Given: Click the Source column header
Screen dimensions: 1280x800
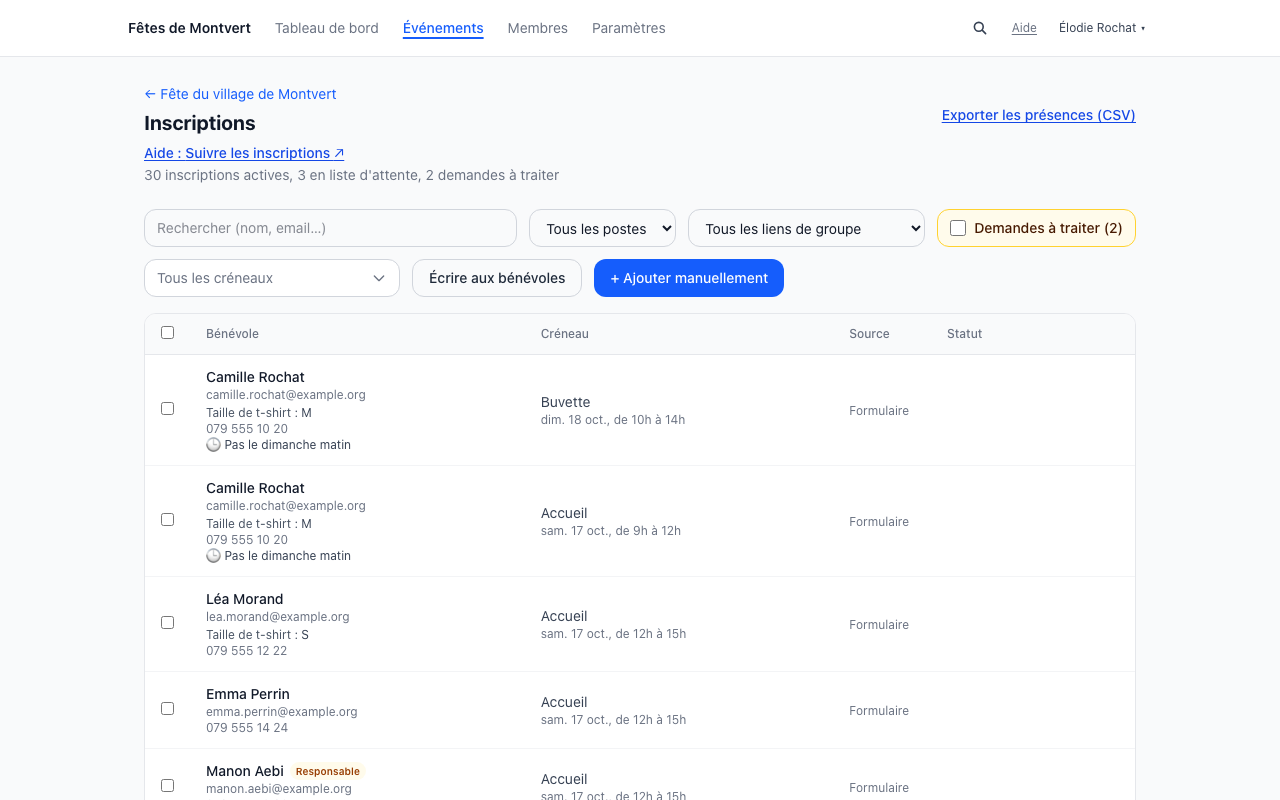Looking at the screenshot, I should point(869,334).
